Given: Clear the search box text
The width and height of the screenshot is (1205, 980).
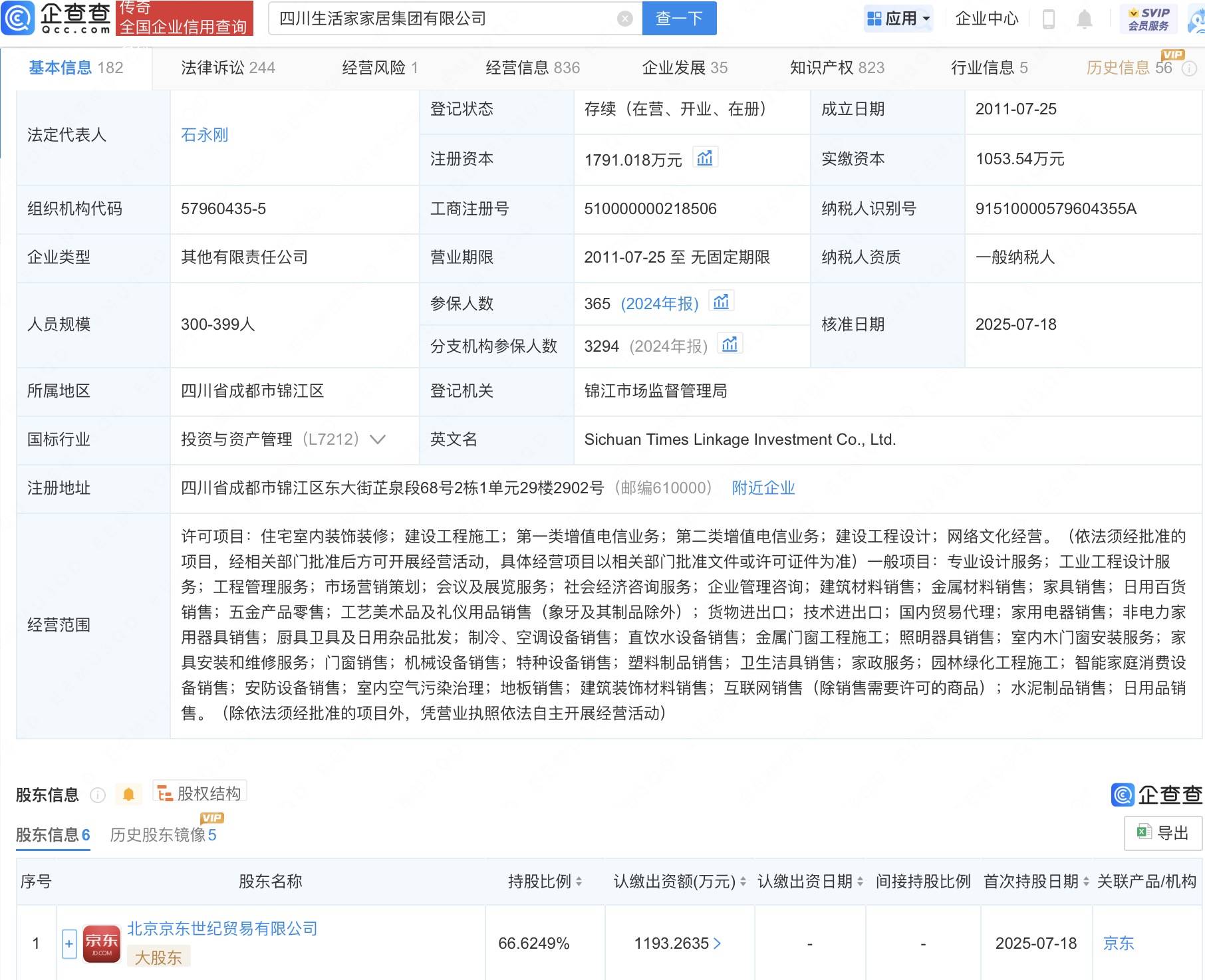Looking at the screenshot, I should point(624,19).
